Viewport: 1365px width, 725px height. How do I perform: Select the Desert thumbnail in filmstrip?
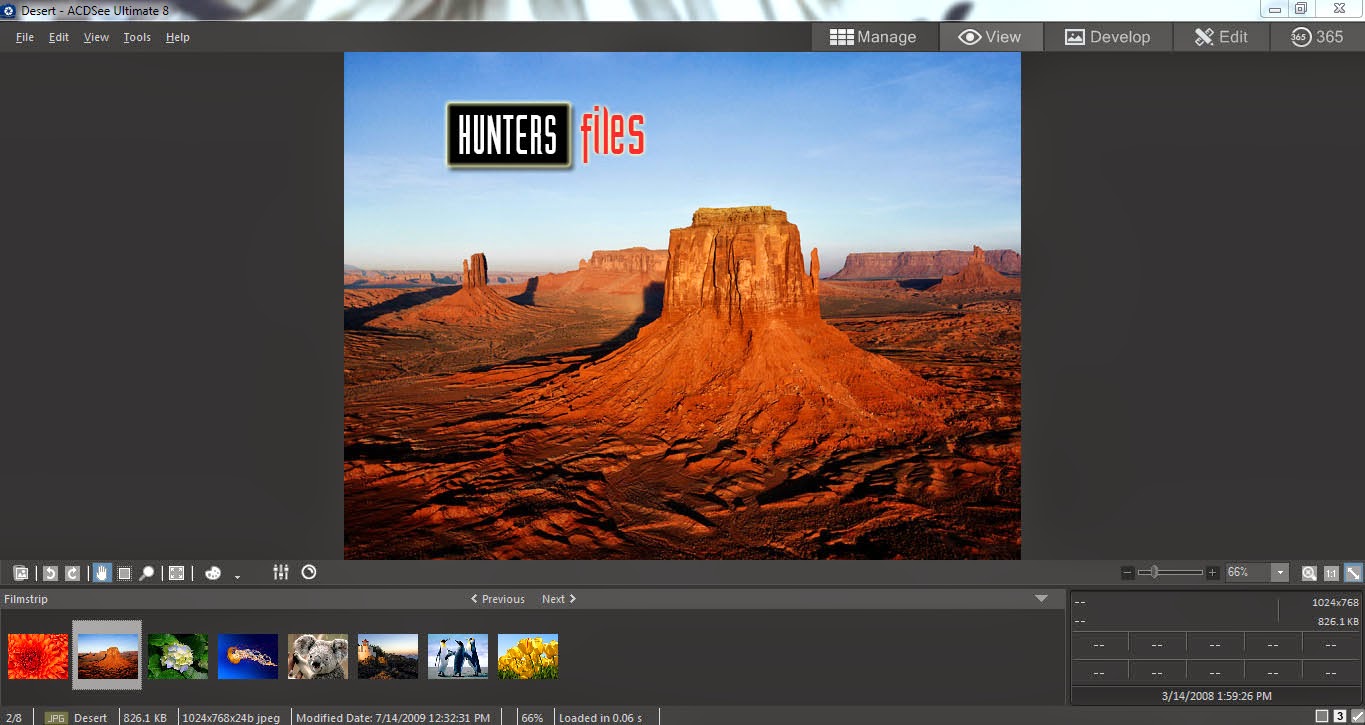(x=108, y=656)
